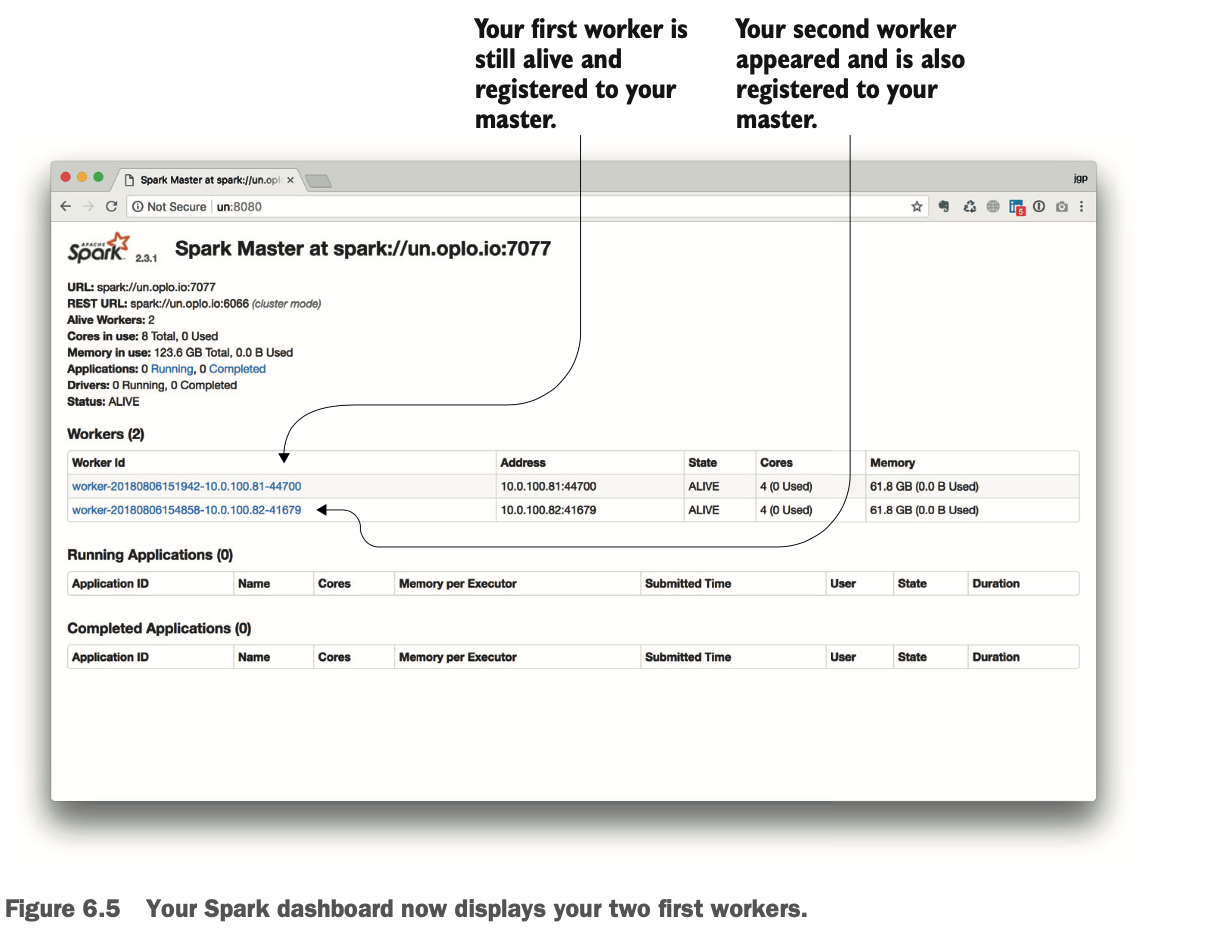Image resolution: width=1214 pixels, height=934 pixels.
Task: Open the Chrome three-dot menu
Action: click(x=1082, y=207)
